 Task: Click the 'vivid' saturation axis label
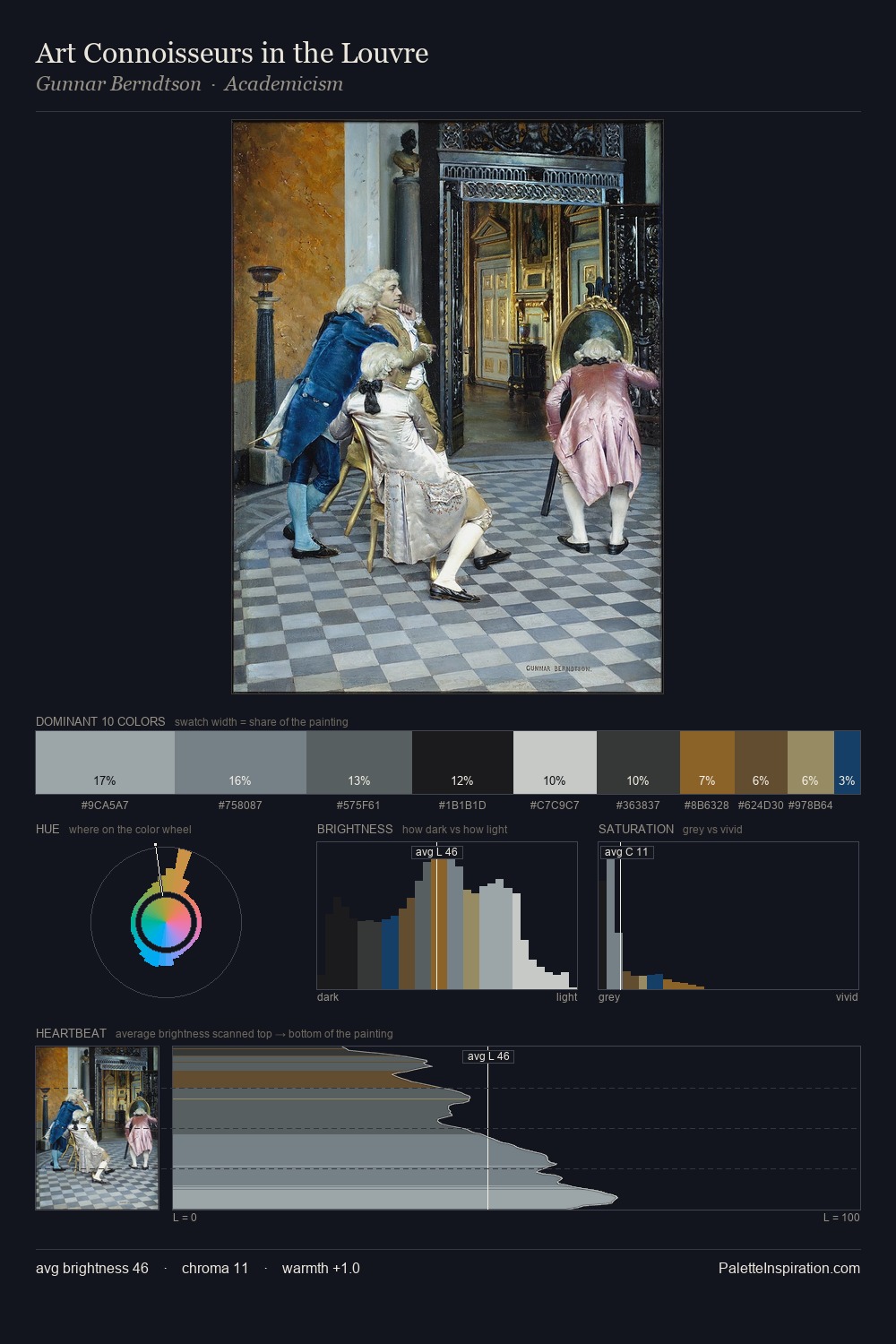847,997
